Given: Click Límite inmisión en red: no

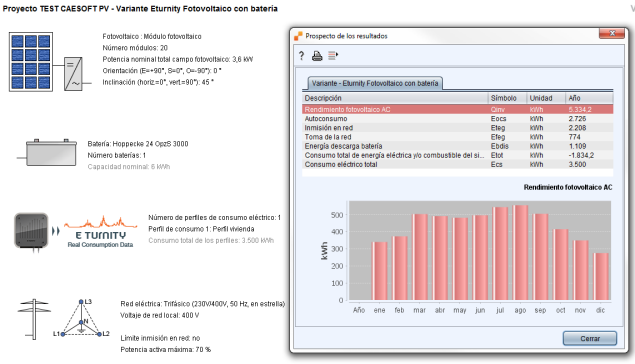Looking at the screenshot, I should tap(160, 338).
